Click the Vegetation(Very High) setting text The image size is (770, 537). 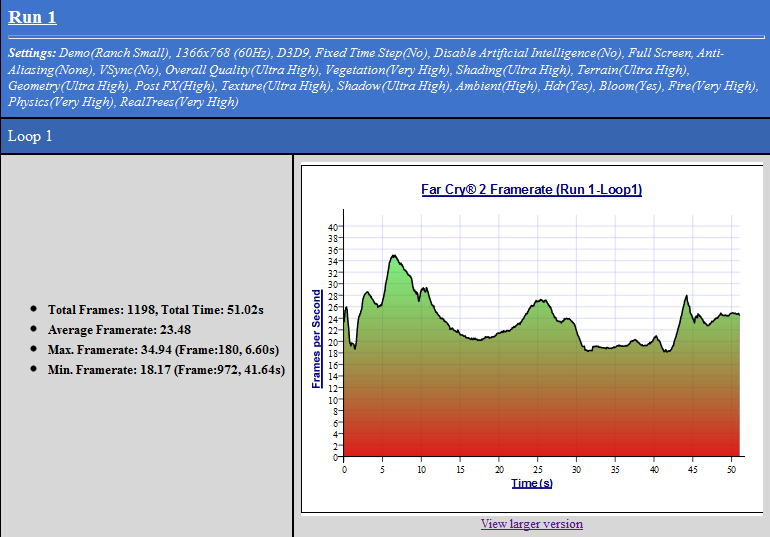pyautogui.click(x=387, y=70)
